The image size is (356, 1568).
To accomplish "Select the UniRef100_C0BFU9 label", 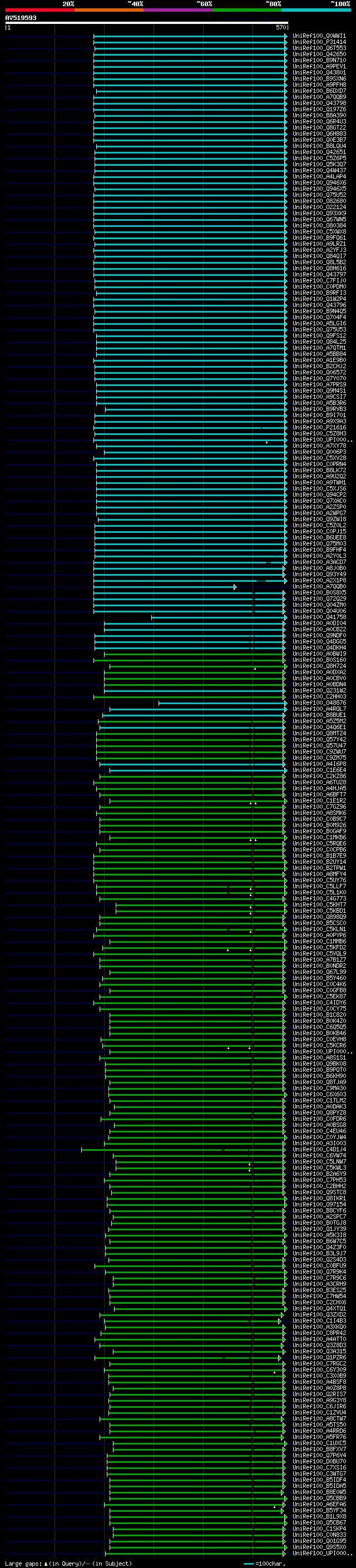I will (x=319, y=1266).
